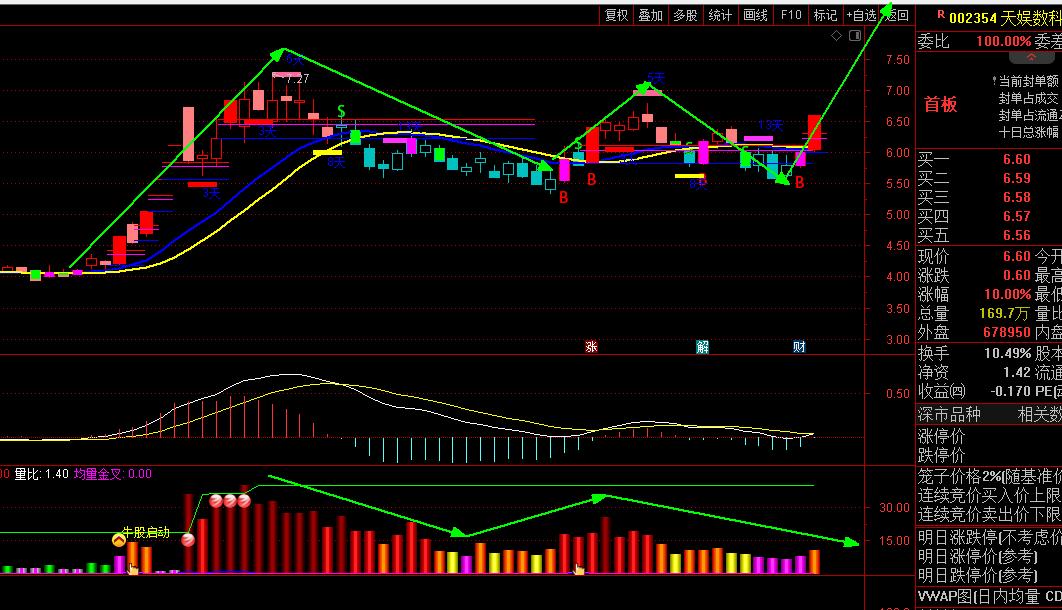The width and height of the screenshot is (1062, 610).
Task: Click the 标记 mark button
Action: click(x=825, y=15)
